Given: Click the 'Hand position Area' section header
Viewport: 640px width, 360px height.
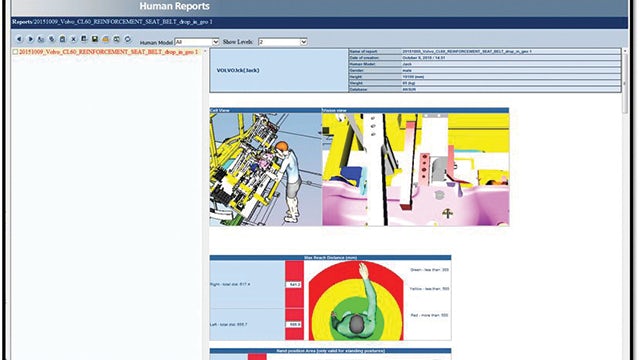Looking at the screenshot, I should (330, 351).
